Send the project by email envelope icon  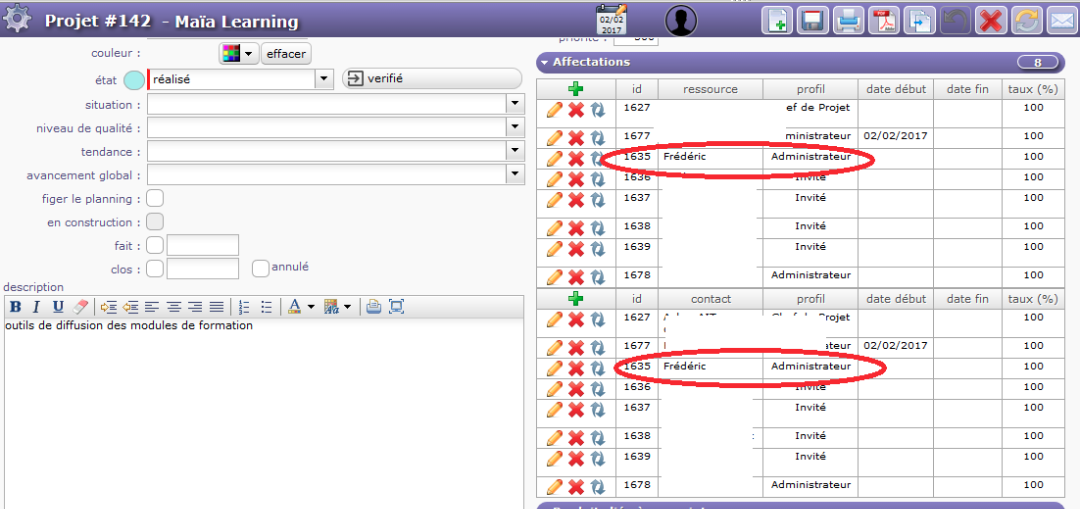point(1061,21)
